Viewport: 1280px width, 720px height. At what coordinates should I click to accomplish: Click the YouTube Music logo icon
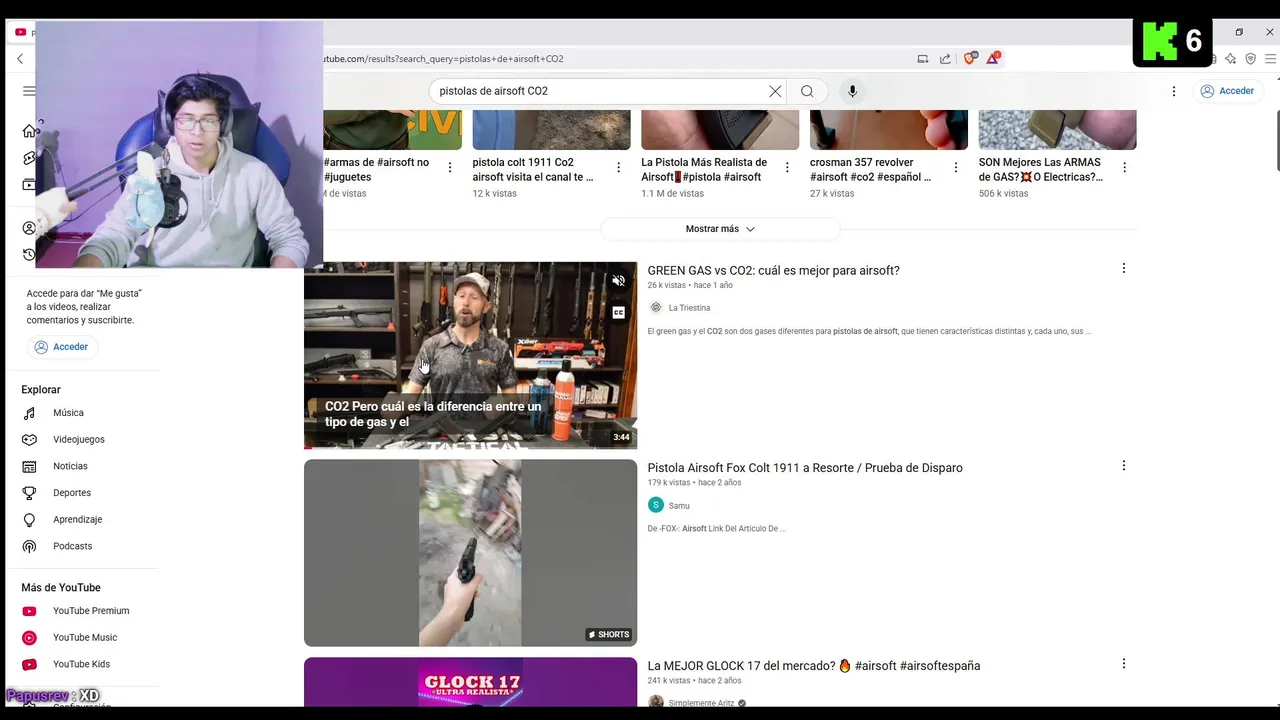click(x=29, y=638)
